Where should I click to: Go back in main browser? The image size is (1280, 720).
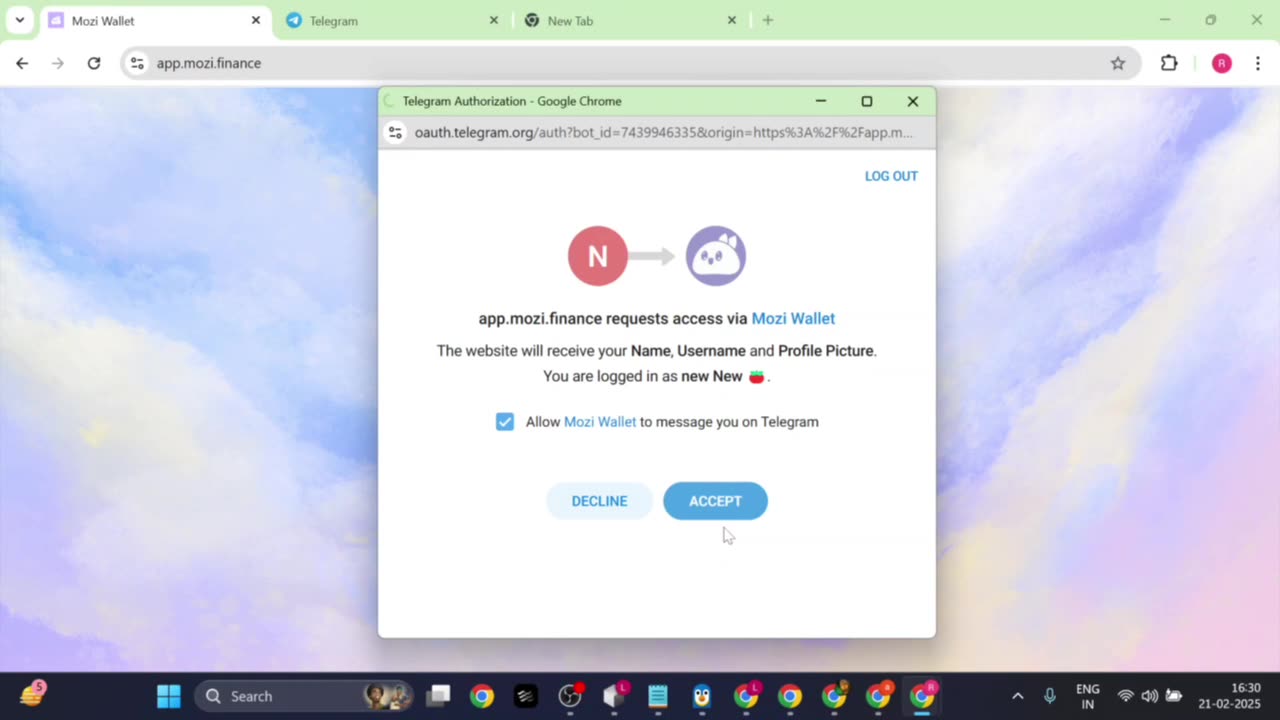22,63
